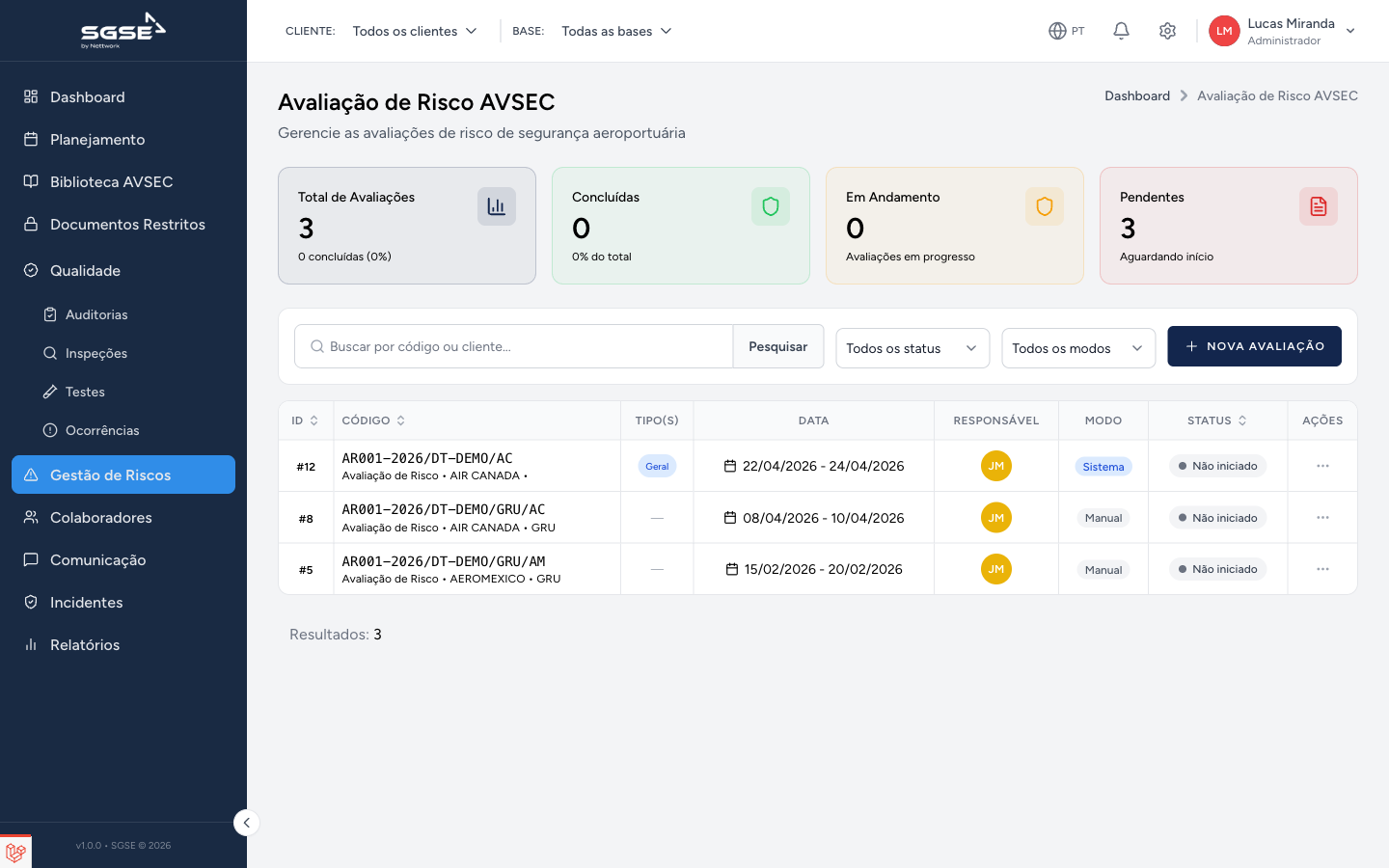Viewport: 1389px width, 868px height.
Task: Open assessment AR001-2026/DT-DEMO/AC
Action: 427,458
